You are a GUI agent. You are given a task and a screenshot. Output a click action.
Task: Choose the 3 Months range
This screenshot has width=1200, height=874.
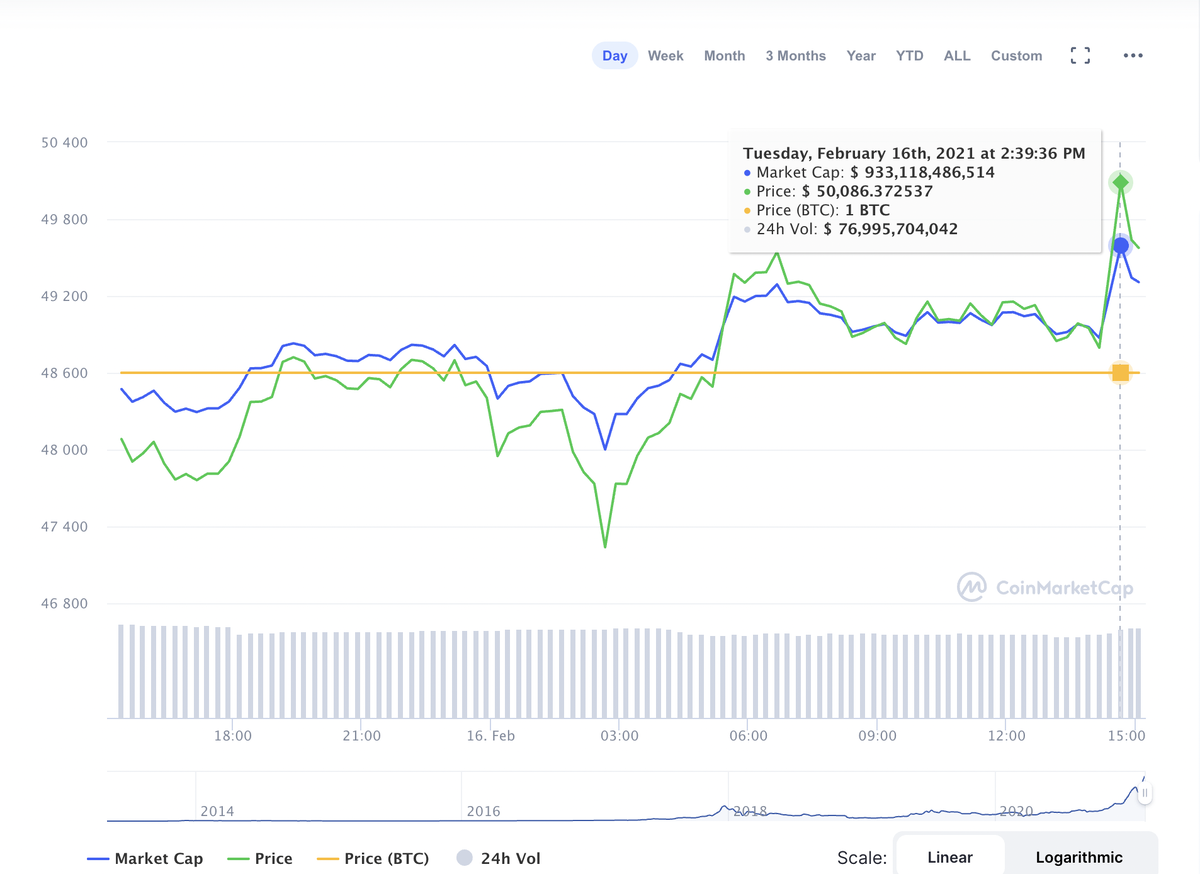796,56
